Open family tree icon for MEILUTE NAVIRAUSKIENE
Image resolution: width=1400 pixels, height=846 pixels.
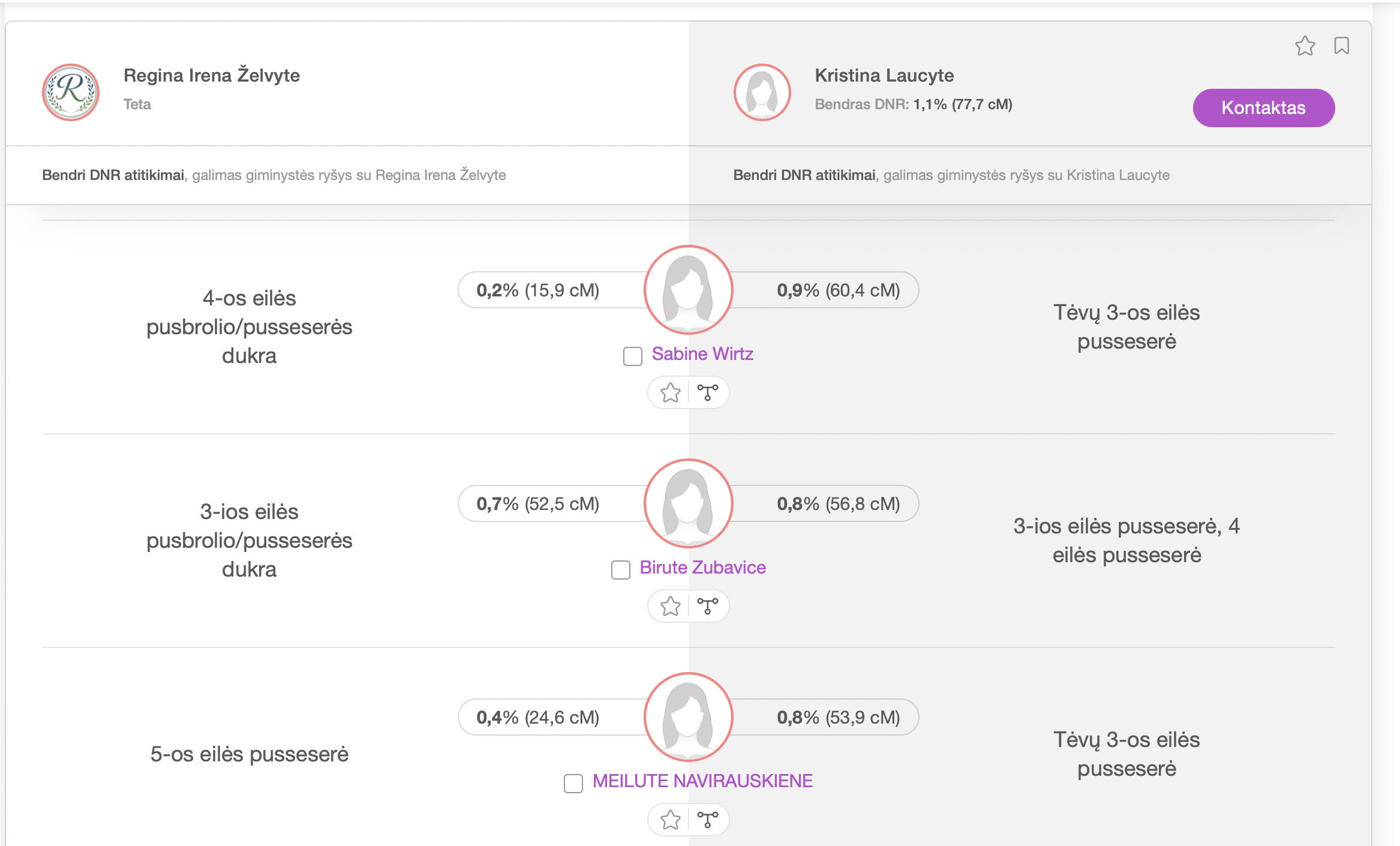coord(708,820)
